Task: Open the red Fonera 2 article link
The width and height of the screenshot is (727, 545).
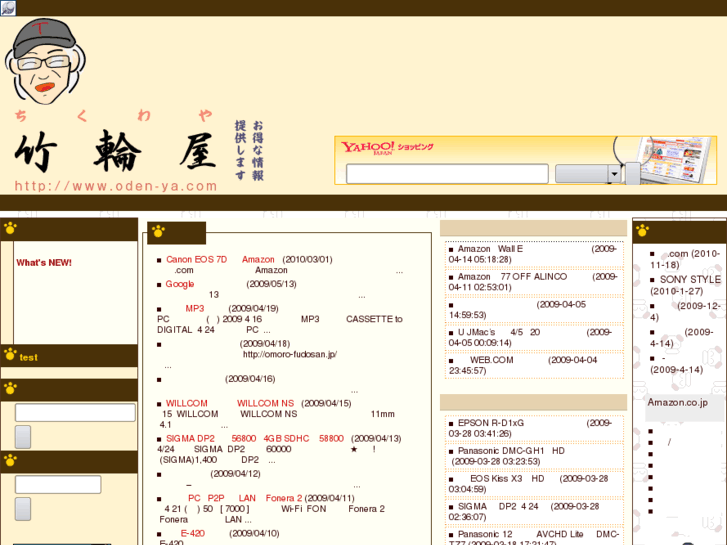Action: click(284, 498)
